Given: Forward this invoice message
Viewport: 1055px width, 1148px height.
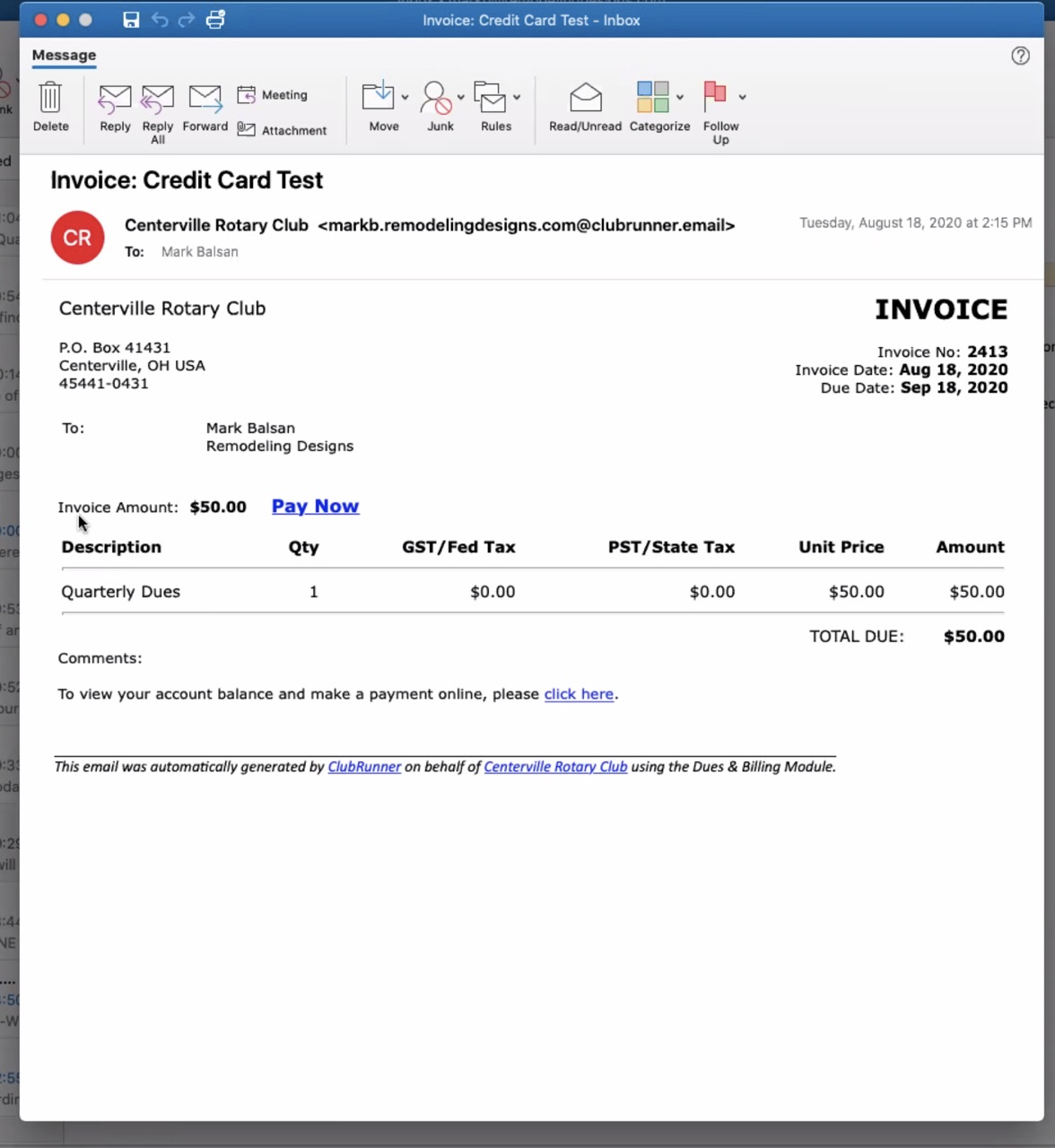Looking at the screenshot, I should [x=205, y=107].
